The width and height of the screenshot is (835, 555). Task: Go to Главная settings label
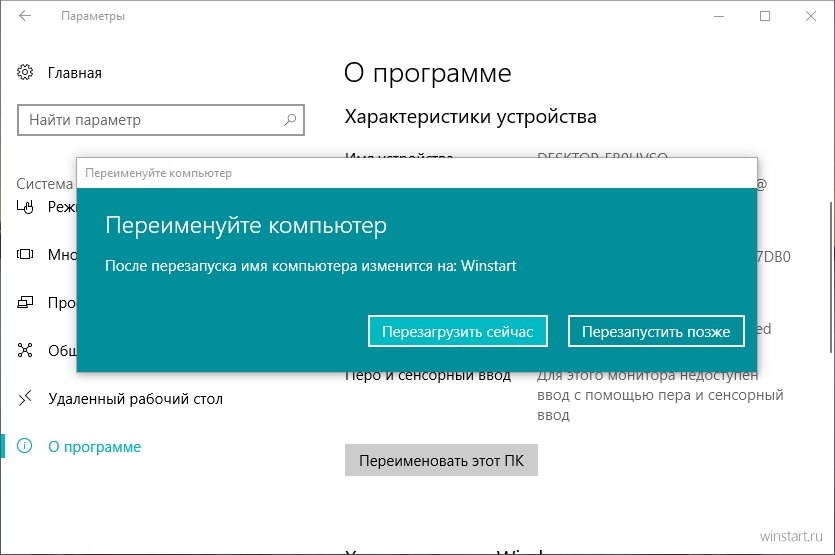75,73
